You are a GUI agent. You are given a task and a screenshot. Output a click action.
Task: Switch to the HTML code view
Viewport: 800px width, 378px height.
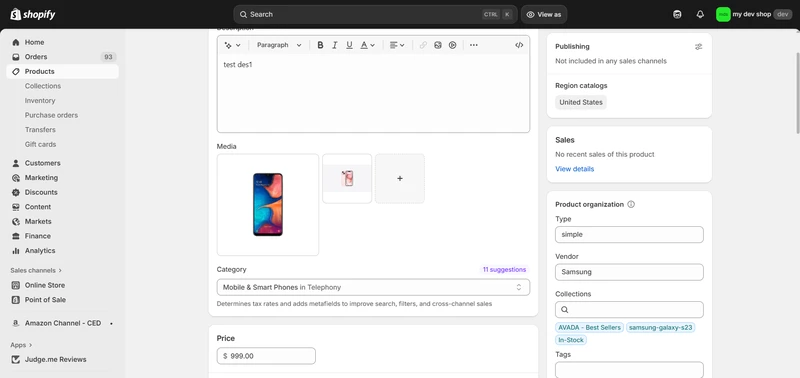point(519,45)
